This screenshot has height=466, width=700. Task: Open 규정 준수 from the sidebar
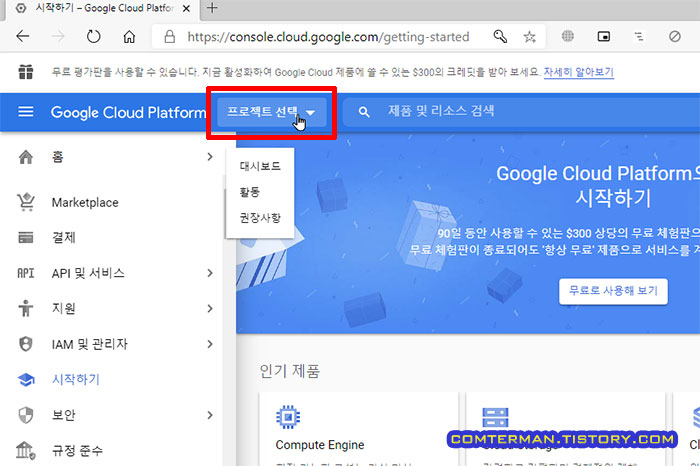[x=77, y=450]
